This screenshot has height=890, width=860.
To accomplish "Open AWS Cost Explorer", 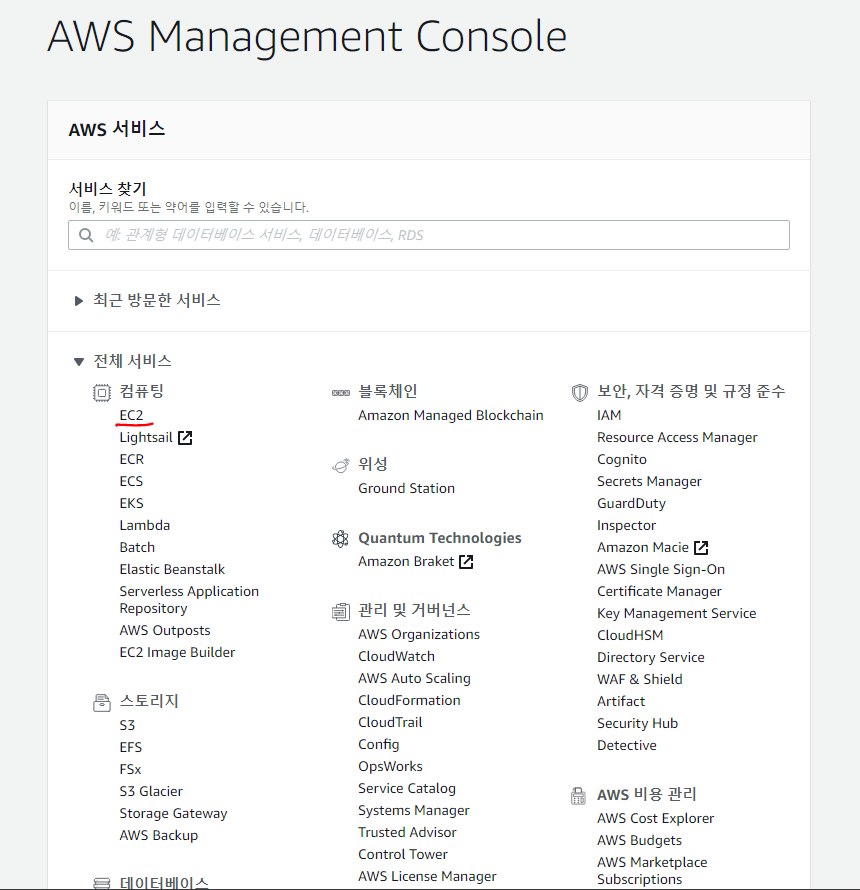I will pos(656,819).
